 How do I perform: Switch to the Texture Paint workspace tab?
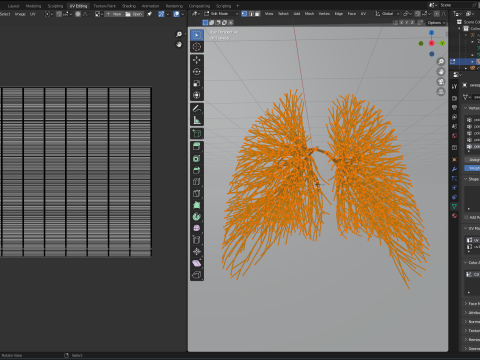(x=104, y=6)
